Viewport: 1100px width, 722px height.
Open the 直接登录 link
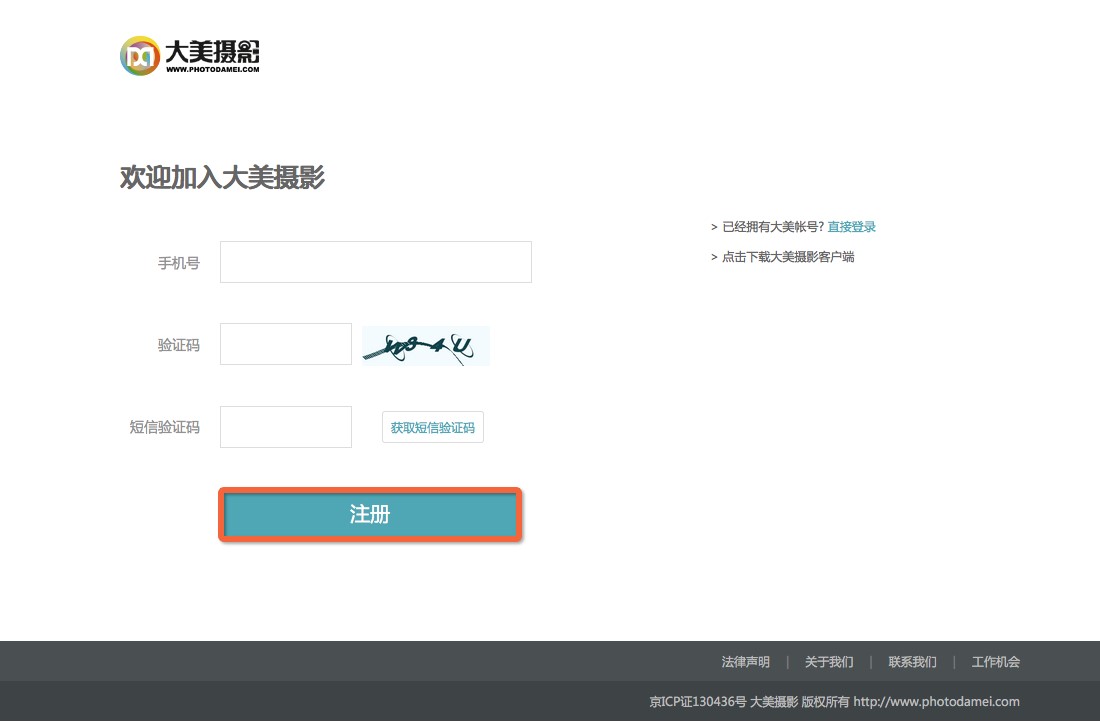coord(851,227)
